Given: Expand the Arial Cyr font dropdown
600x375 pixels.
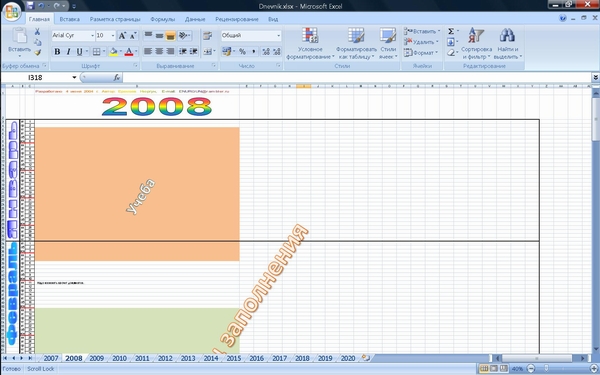Looking at the screenshot, I should pos(92,36).
